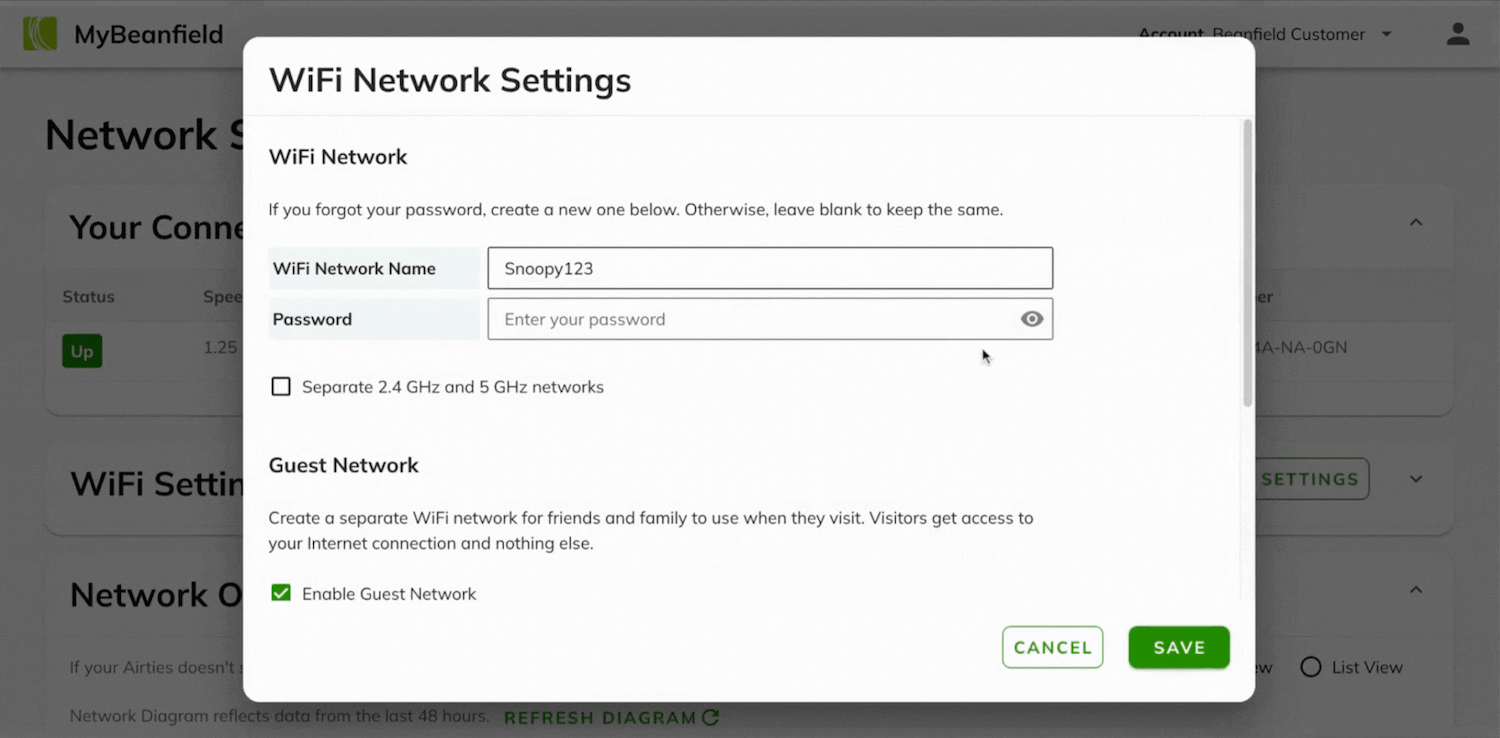
Task: Click the Save button
Action: pos(1179,648)
